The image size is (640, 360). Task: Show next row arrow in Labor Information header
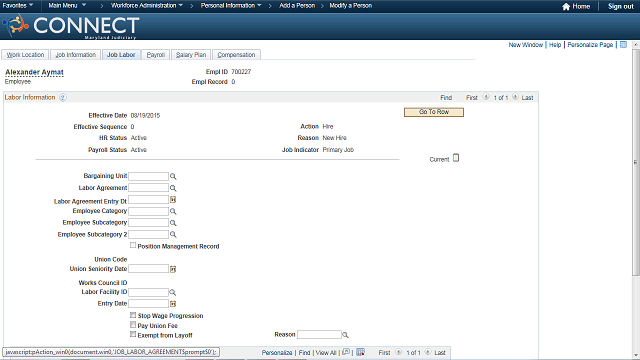tap(515, 97)
